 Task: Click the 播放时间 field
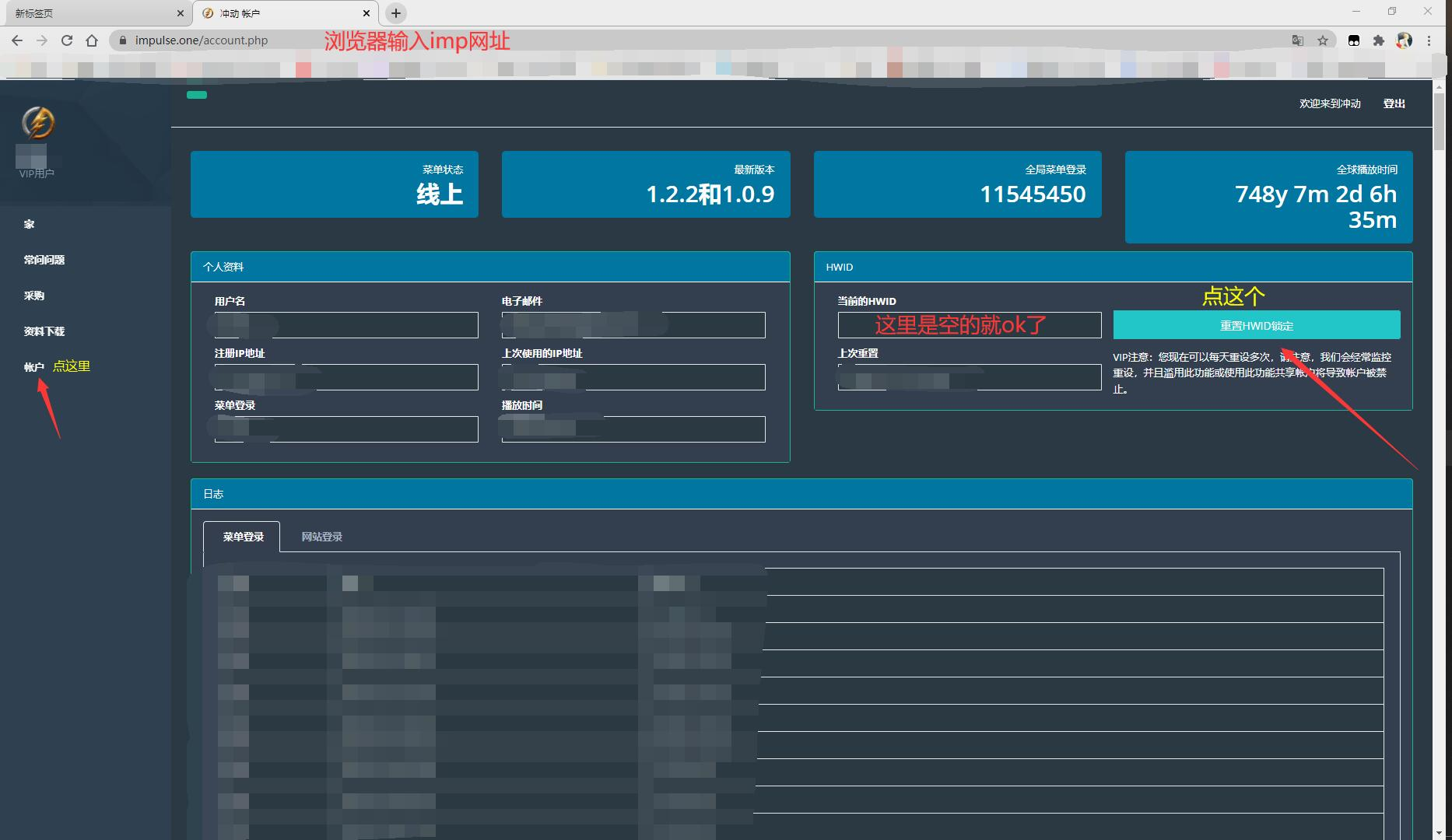[x=633, y=429]
